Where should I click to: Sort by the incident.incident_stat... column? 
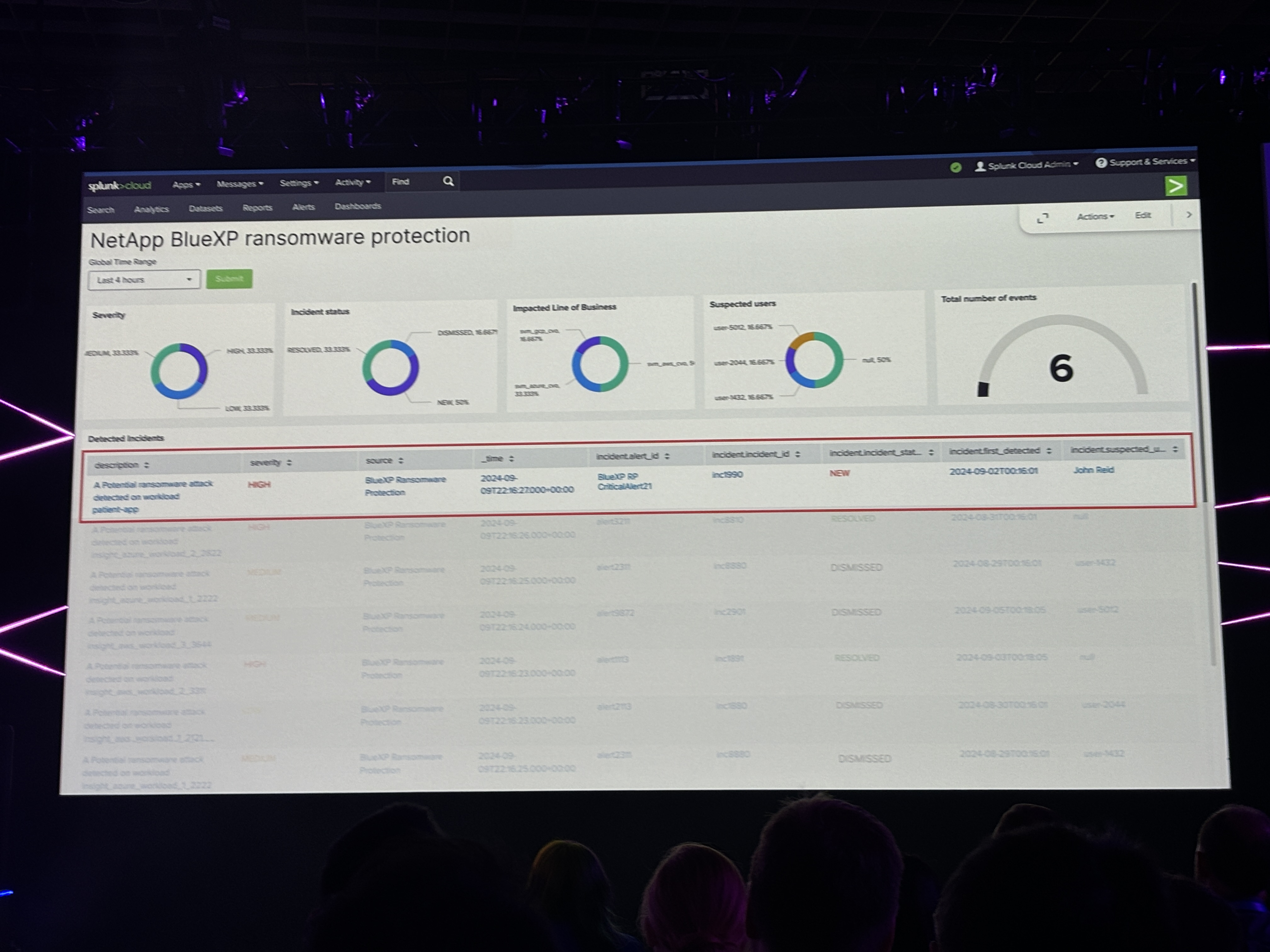[881, 453]
